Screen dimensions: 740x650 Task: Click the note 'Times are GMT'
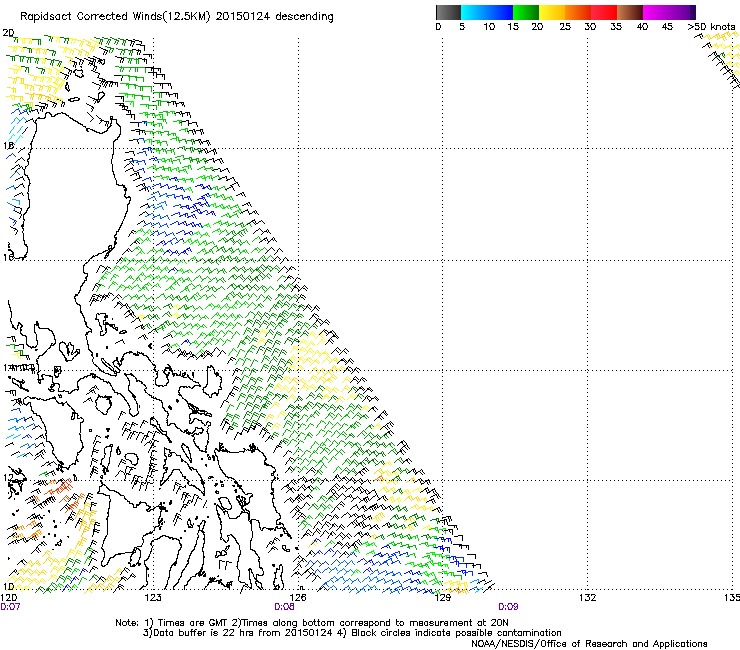tap(192, 623)
